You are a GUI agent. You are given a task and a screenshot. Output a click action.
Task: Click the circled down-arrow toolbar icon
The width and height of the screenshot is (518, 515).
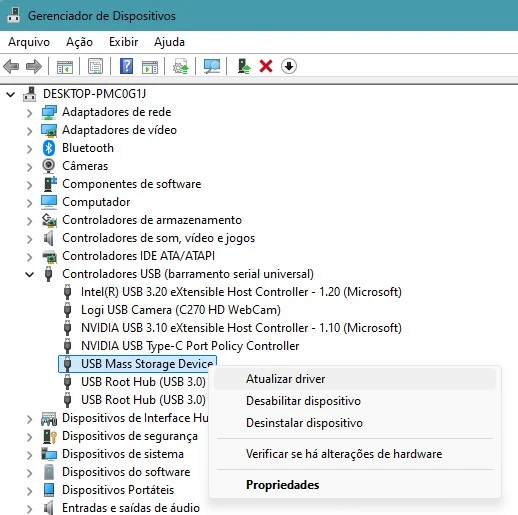289,66
